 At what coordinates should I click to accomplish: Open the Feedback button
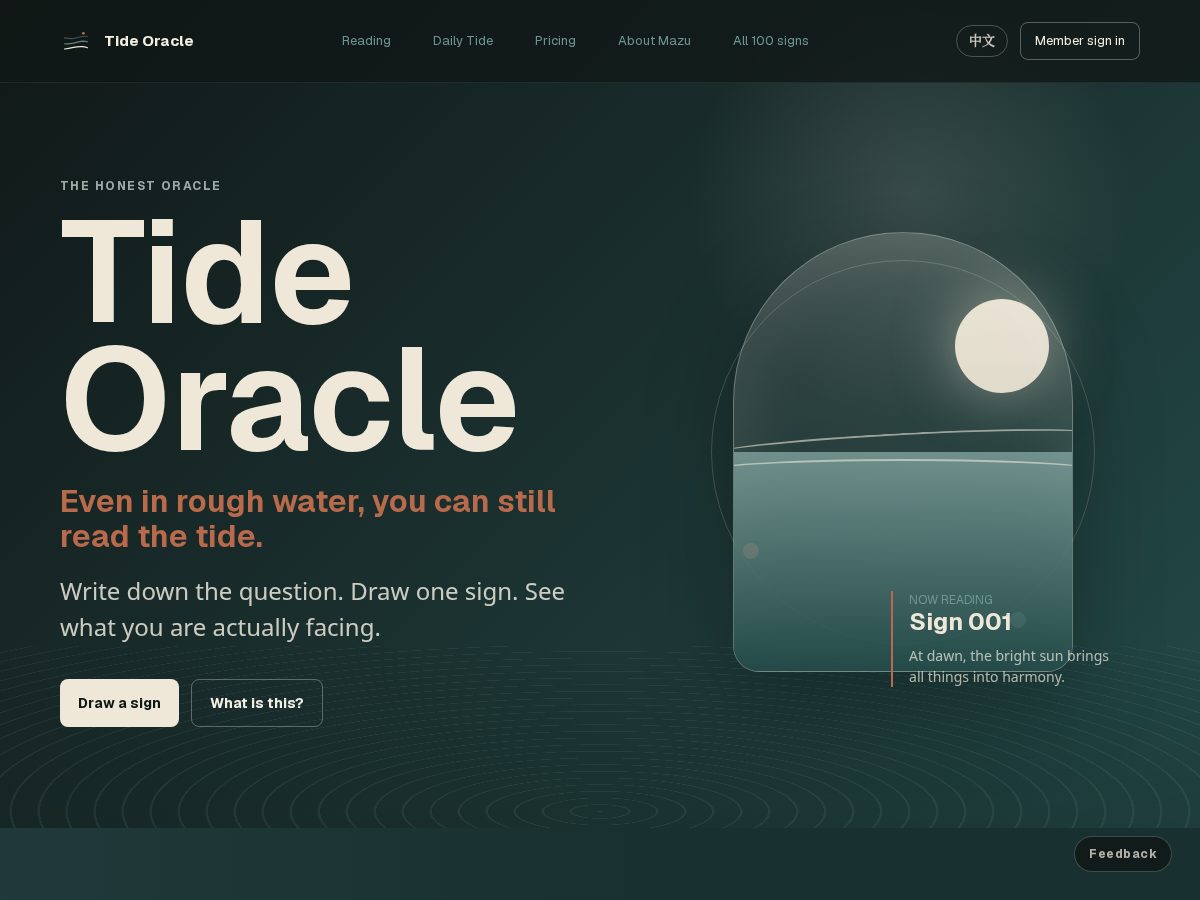(x=1123, y=854)
